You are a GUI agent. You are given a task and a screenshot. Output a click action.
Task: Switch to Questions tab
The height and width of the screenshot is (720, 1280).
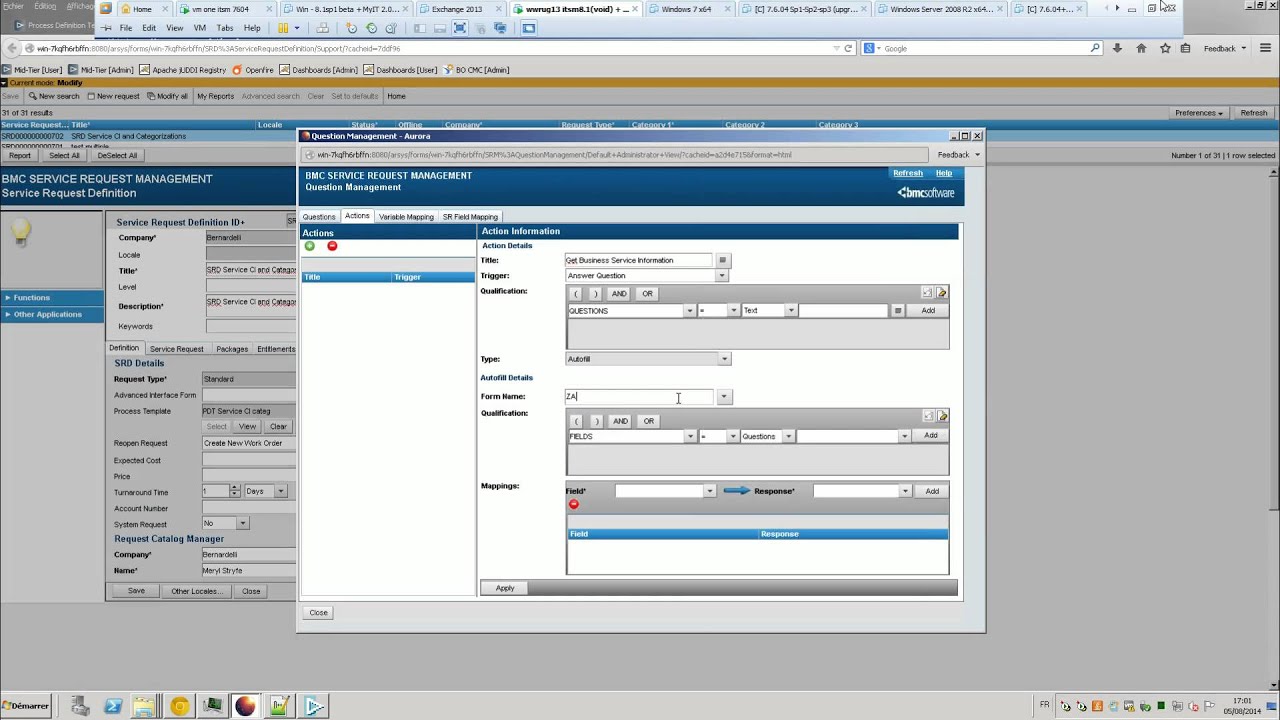(x=319, y=217)
